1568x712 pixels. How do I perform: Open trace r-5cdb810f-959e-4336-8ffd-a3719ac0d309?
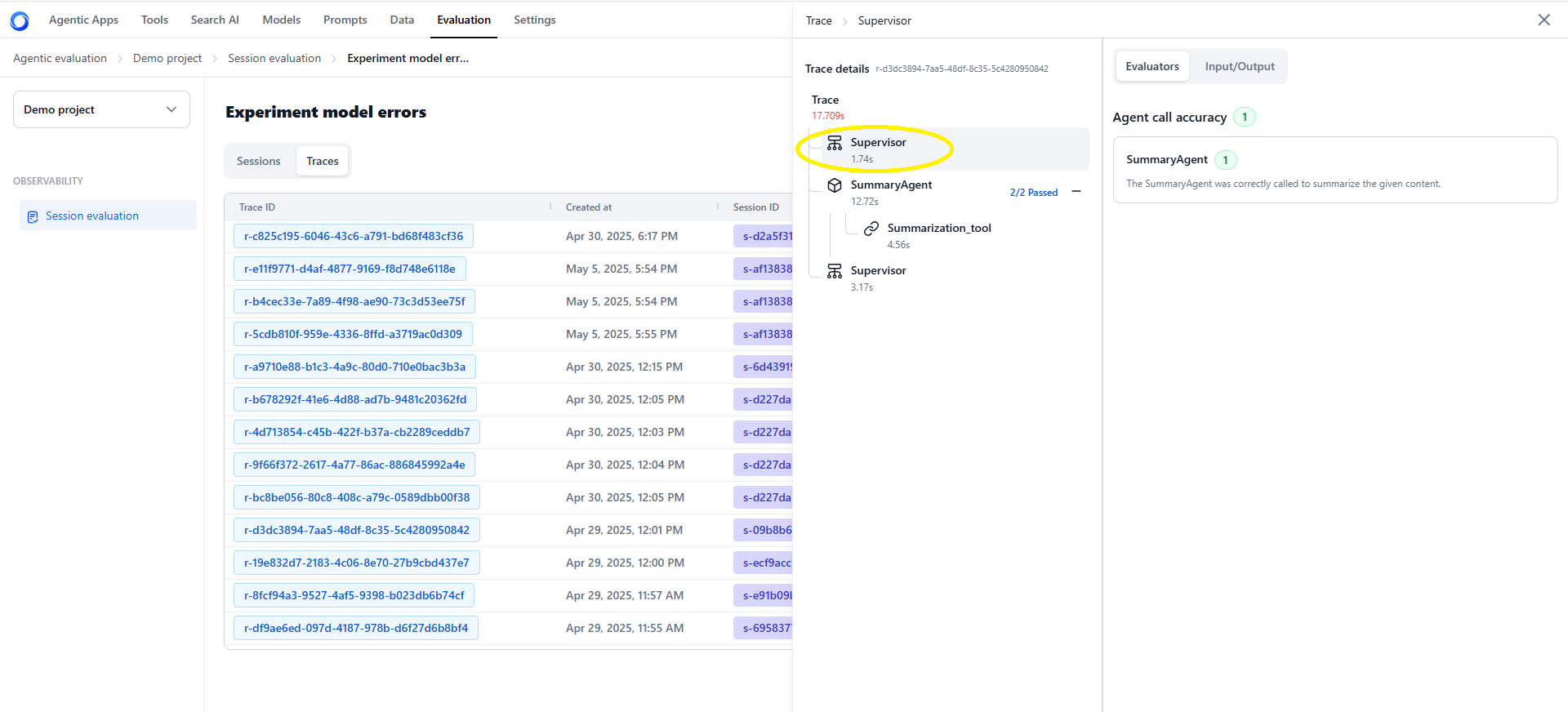353,334
